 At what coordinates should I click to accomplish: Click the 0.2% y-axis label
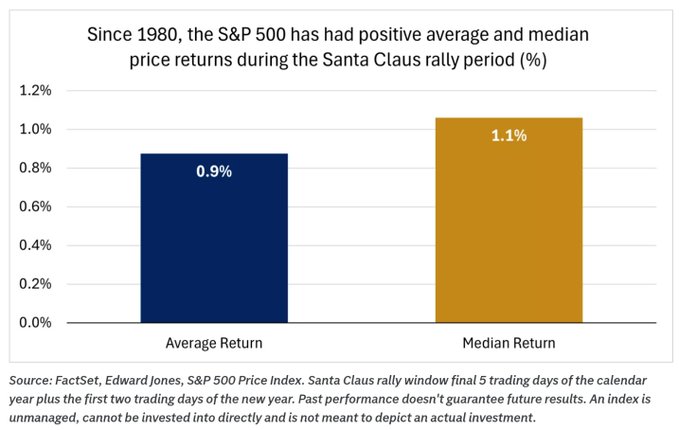pyautogui.click(x=35, y=284)
